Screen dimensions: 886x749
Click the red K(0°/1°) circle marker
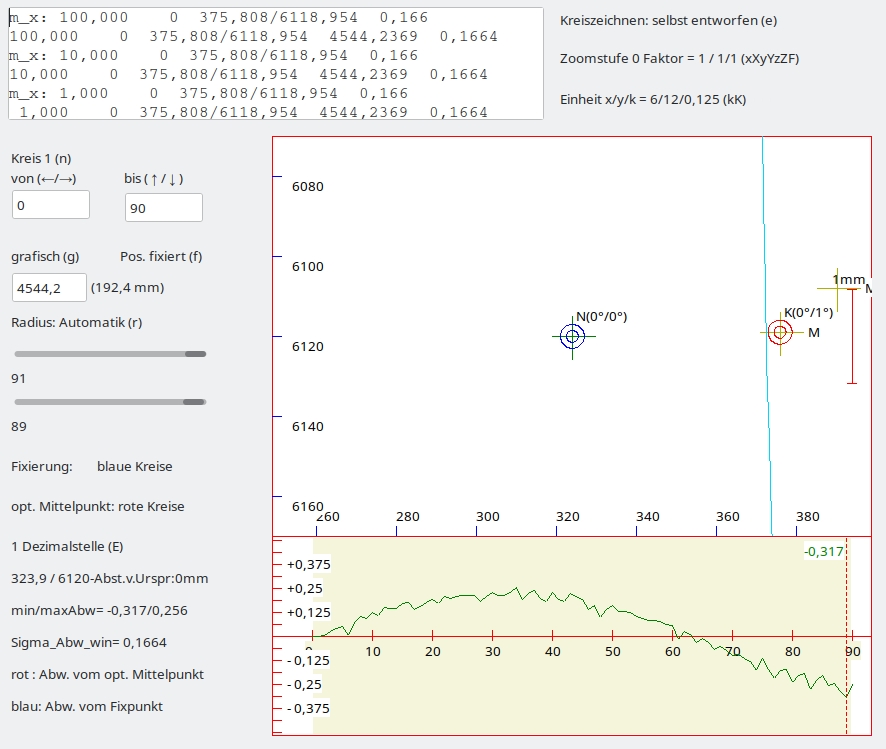(x=780, y=332)
